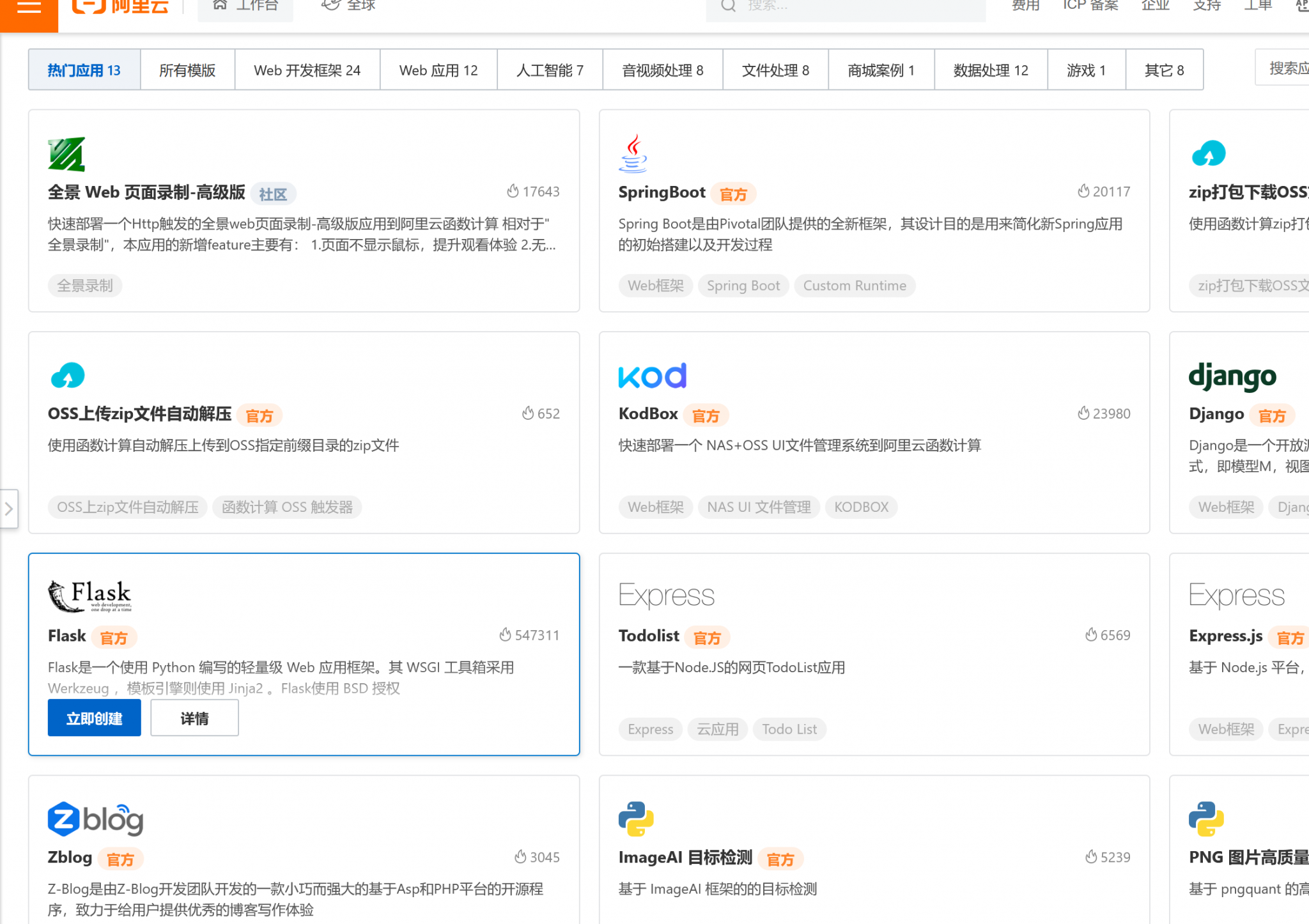Click the Django application logo
Viewport: 1309px width, 924px height.
1231,376
